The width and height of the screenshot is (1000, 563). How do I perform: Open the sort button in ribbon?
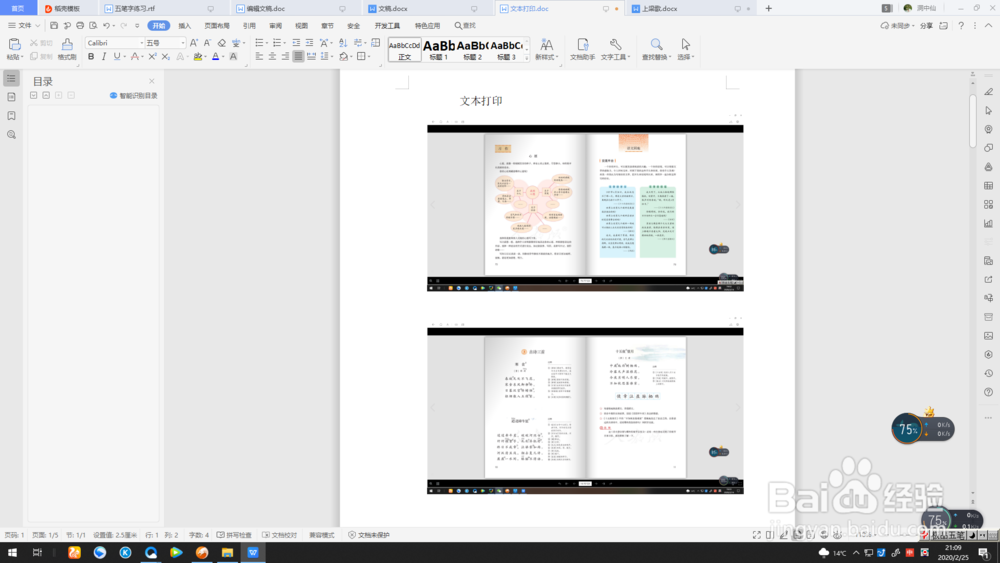(x=343, y=43)
